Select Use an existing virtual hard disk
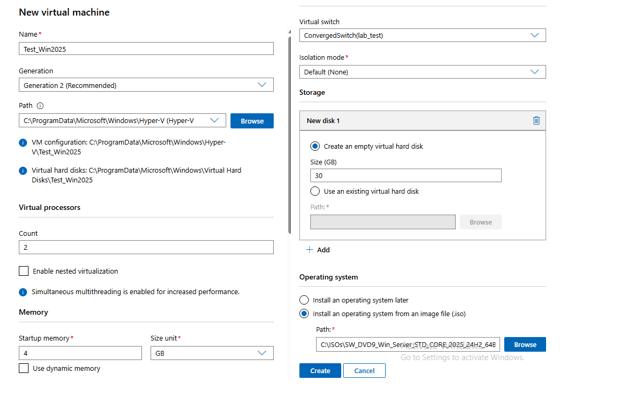The image size is (626, 395). (315, 191)
